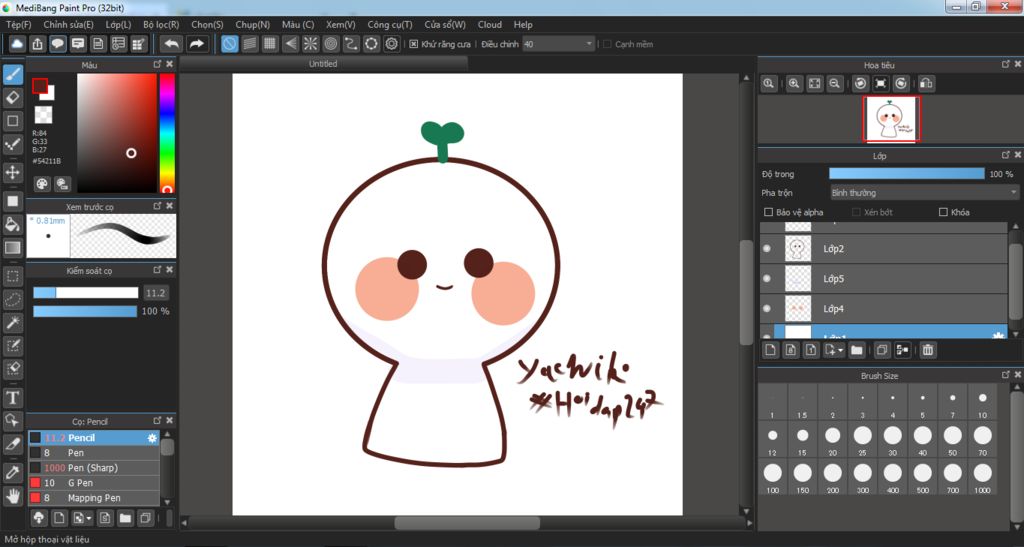Open the Chỉnh sửa(E) menu
Viewport: 1024px width, 547px height.
click(68, 24)
